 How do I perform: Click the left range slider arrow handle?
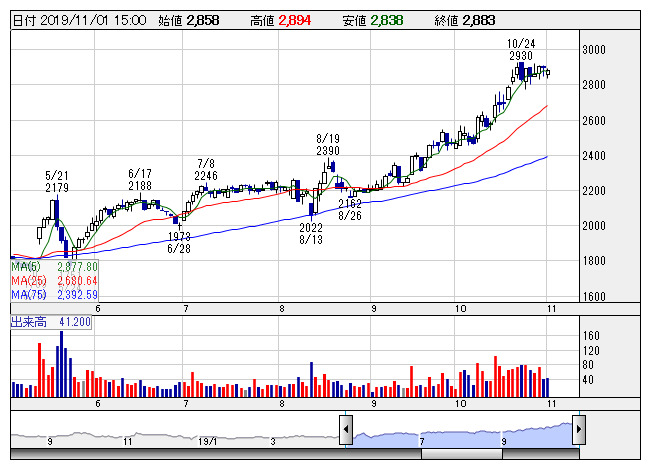[346, 430]
